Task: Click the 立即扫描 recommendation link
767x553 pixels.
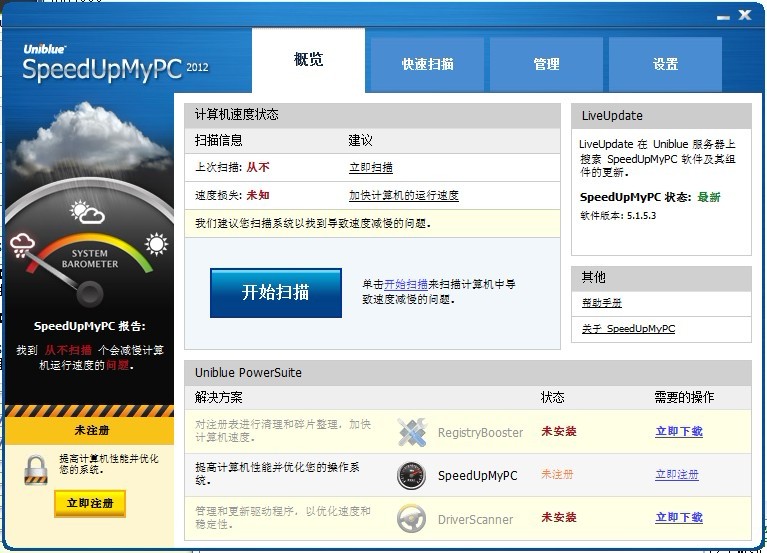Action: pos(370,168)
